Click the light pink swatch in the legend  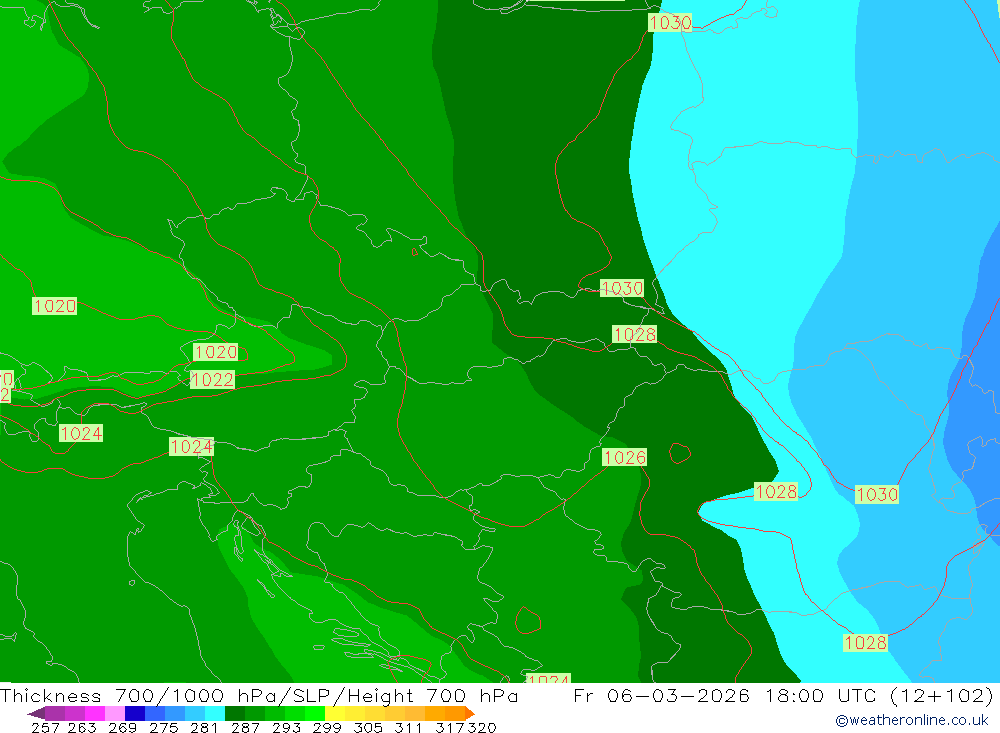point(115,713)
